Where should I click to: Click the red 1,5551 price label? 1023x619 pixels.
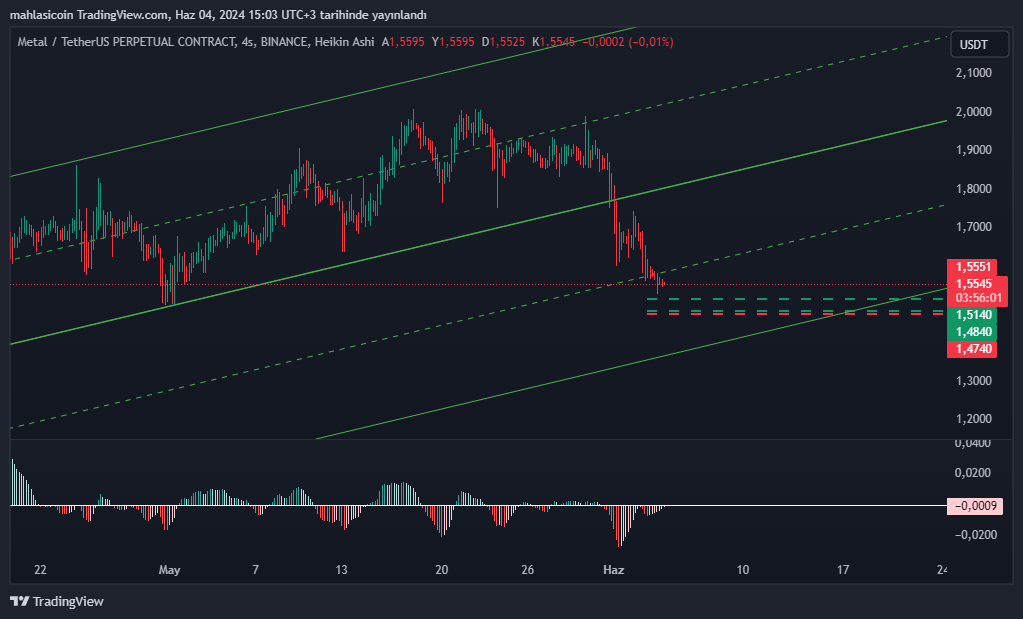(x=972, y=267)
